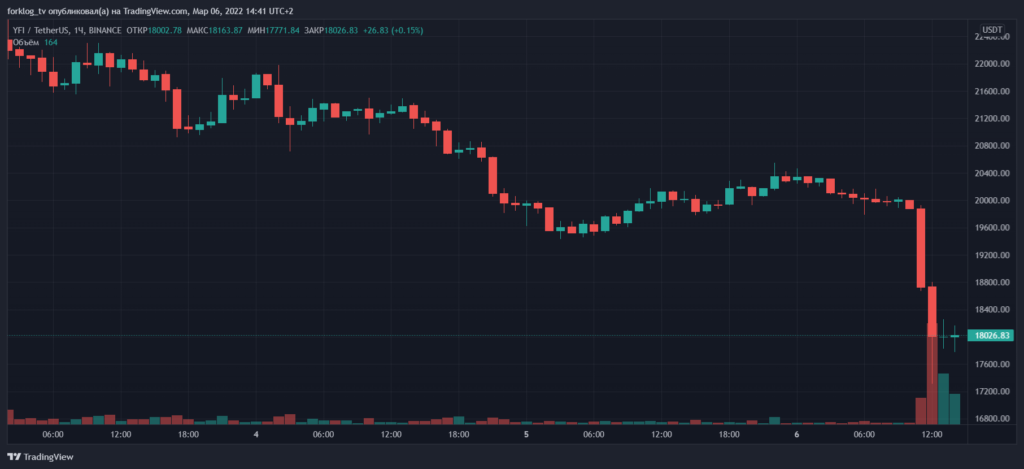1024x469 pixels.
Task: Click the tallest green volume bar
Action: point(943,398)
